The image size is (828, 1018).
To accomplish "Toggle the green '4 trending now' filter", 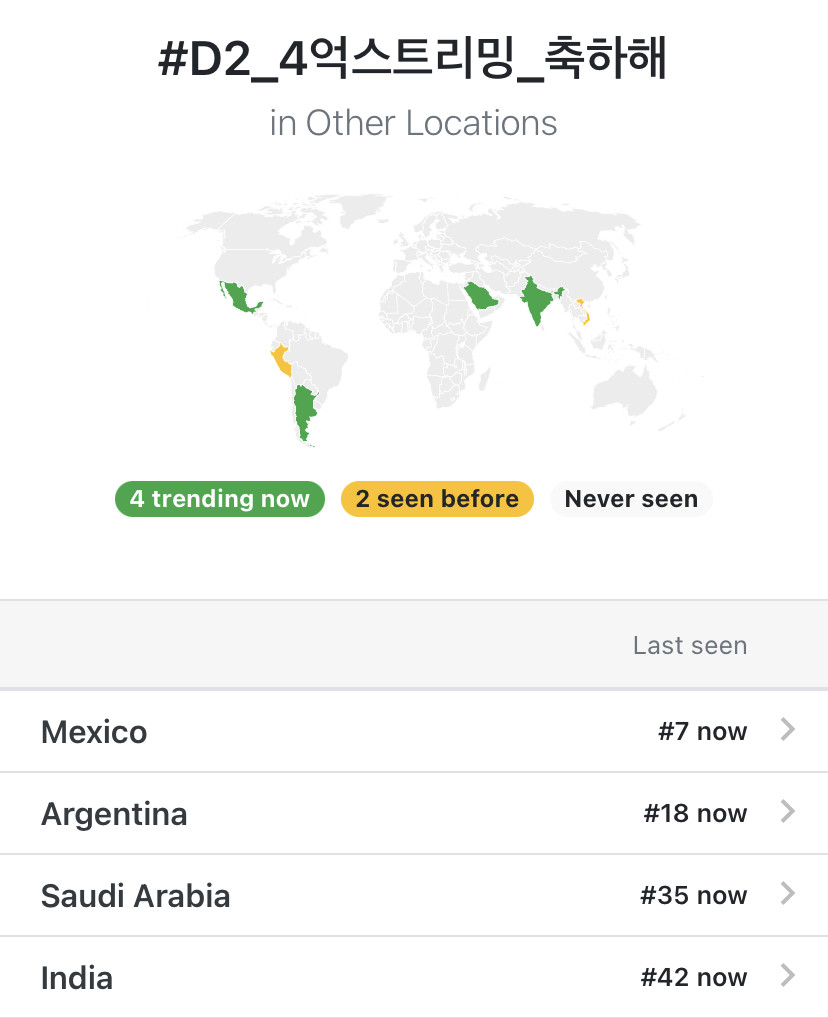I will click(x=220, y=499).
